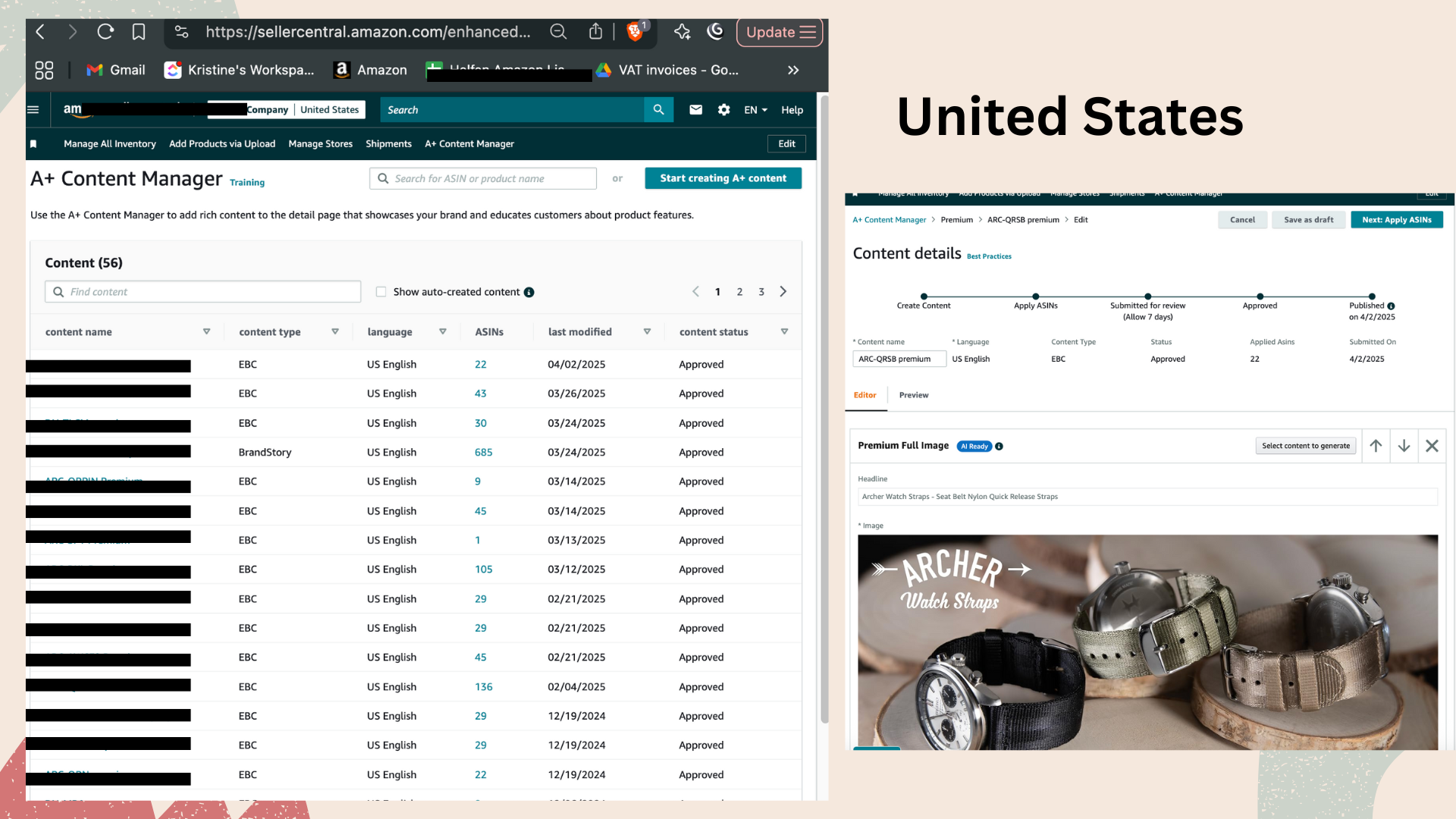The image size is (1456, 819).
Task: Open the EN language dropdown
Action: coord(755,110)
